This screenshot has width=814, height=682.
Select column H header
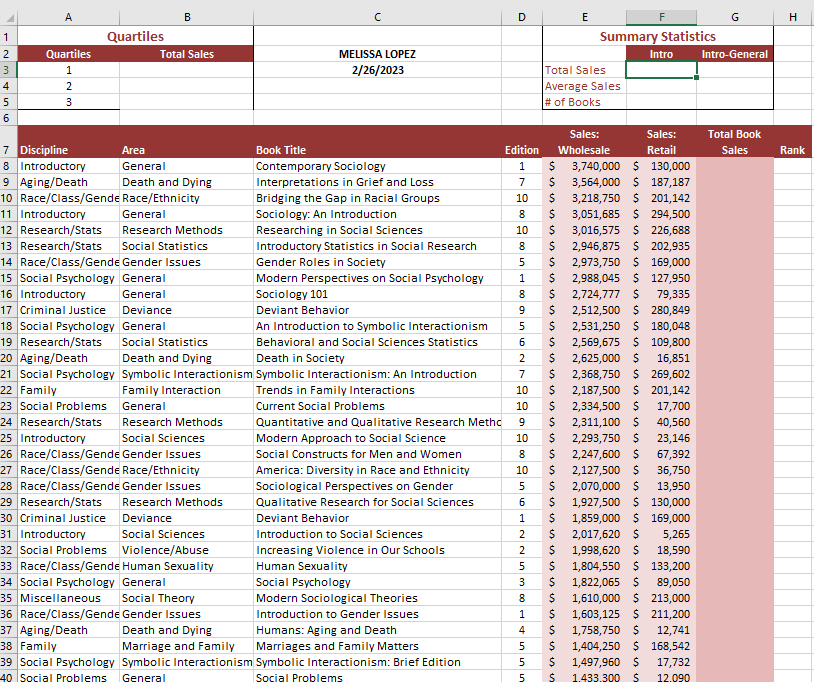tap(793, 17)
